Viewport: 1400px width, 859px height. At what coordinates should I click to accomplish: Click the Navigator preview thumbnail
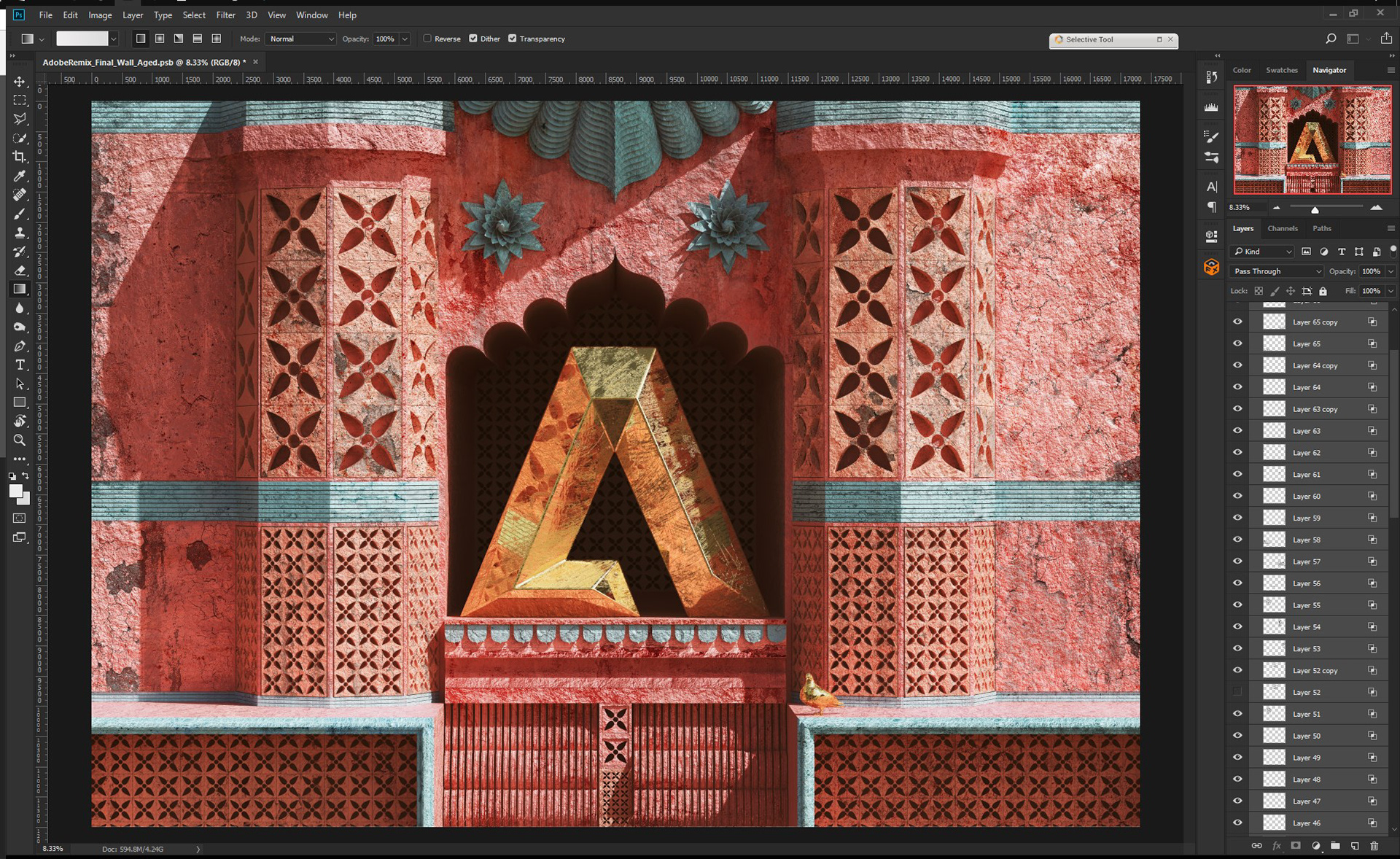coord(1312,139)
